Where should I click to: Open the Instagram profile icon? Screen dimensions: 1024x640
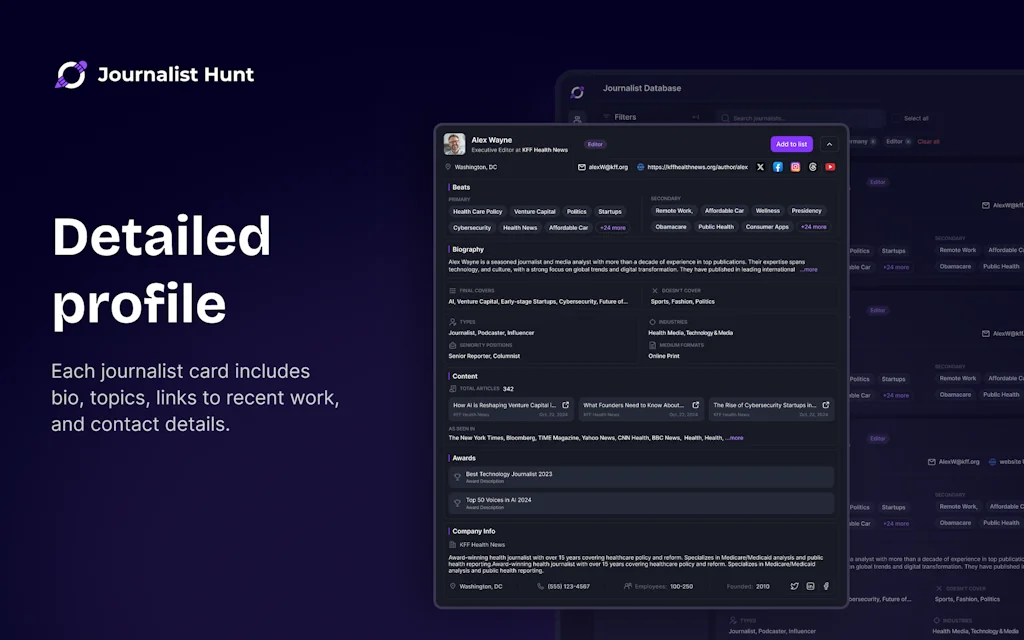795,167
